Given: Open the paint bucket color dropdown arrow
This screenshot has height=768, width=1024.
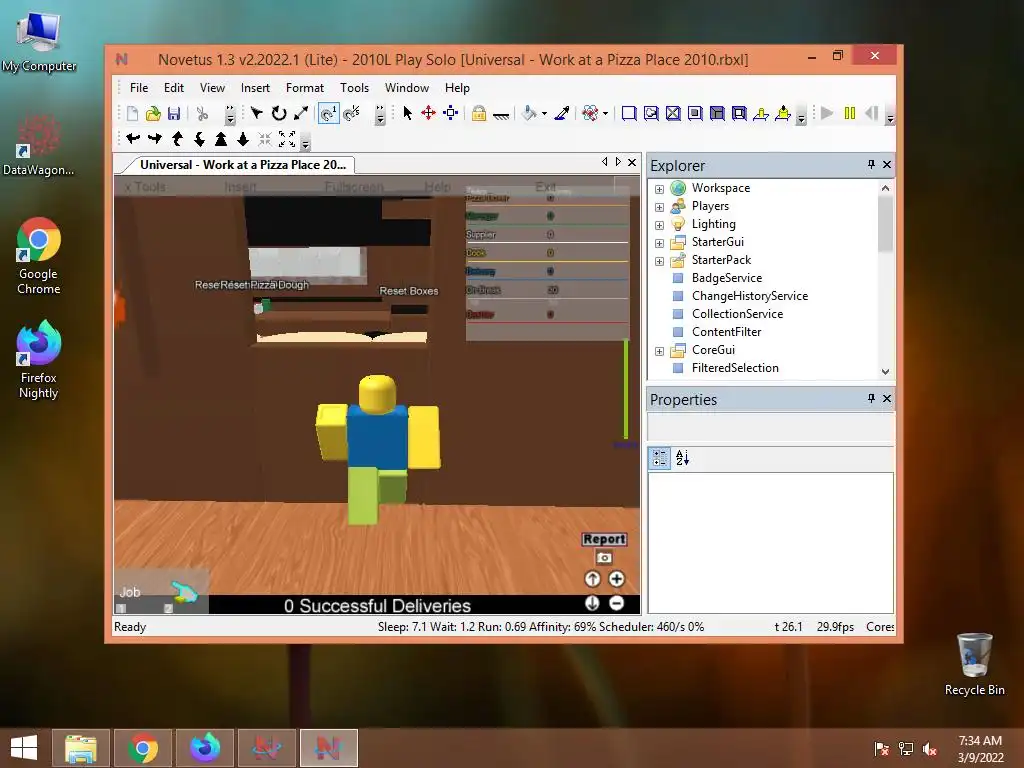Looking at the screenshot, I should click(544, 114).
